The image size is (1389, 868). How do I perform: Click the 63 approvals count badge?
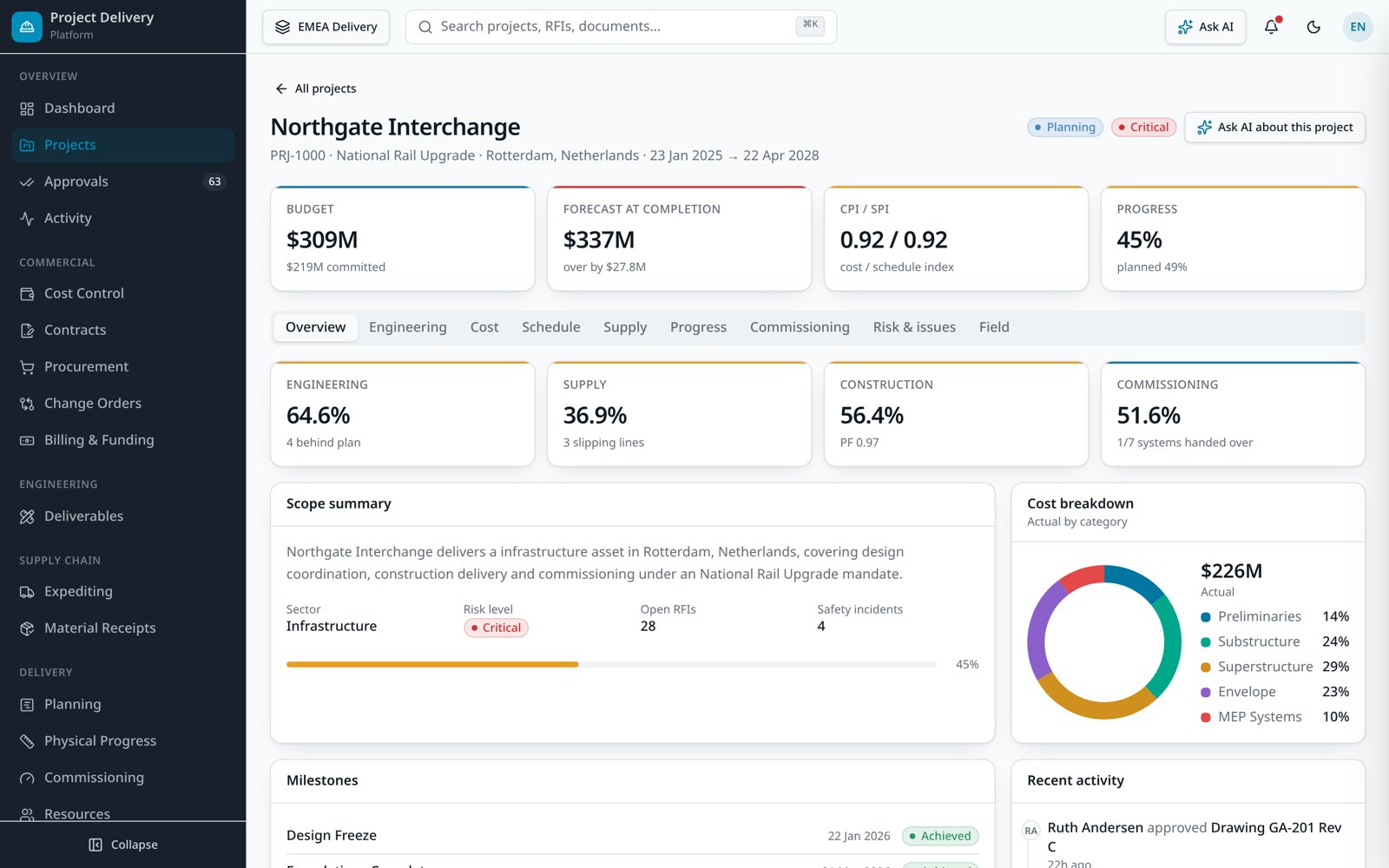click(x=214, y=181)
